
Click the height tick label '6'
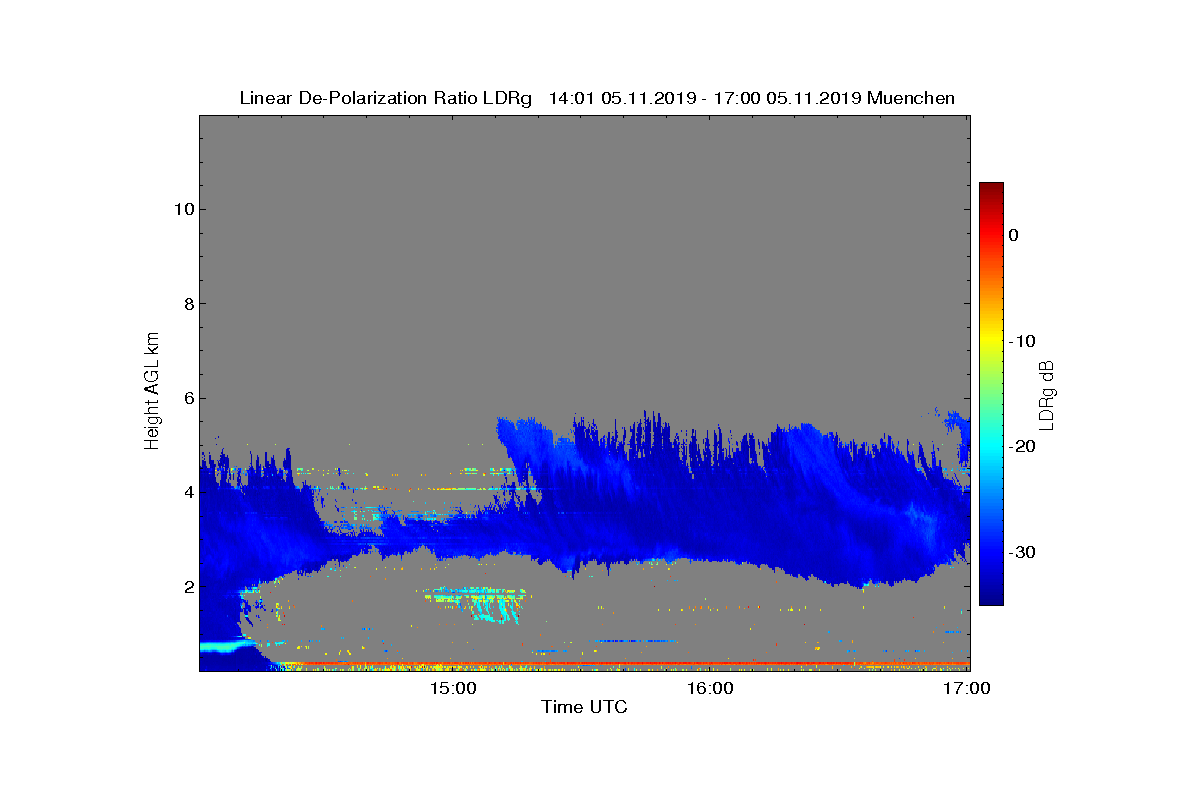(187, 398)
